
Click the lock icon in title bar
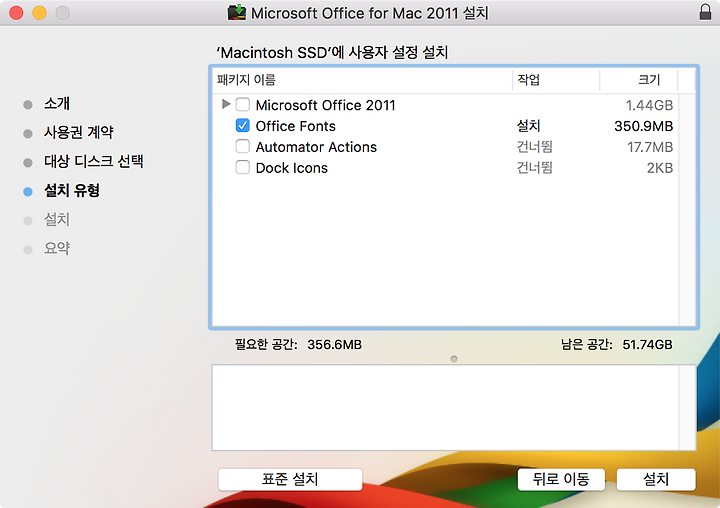(705, 12)
